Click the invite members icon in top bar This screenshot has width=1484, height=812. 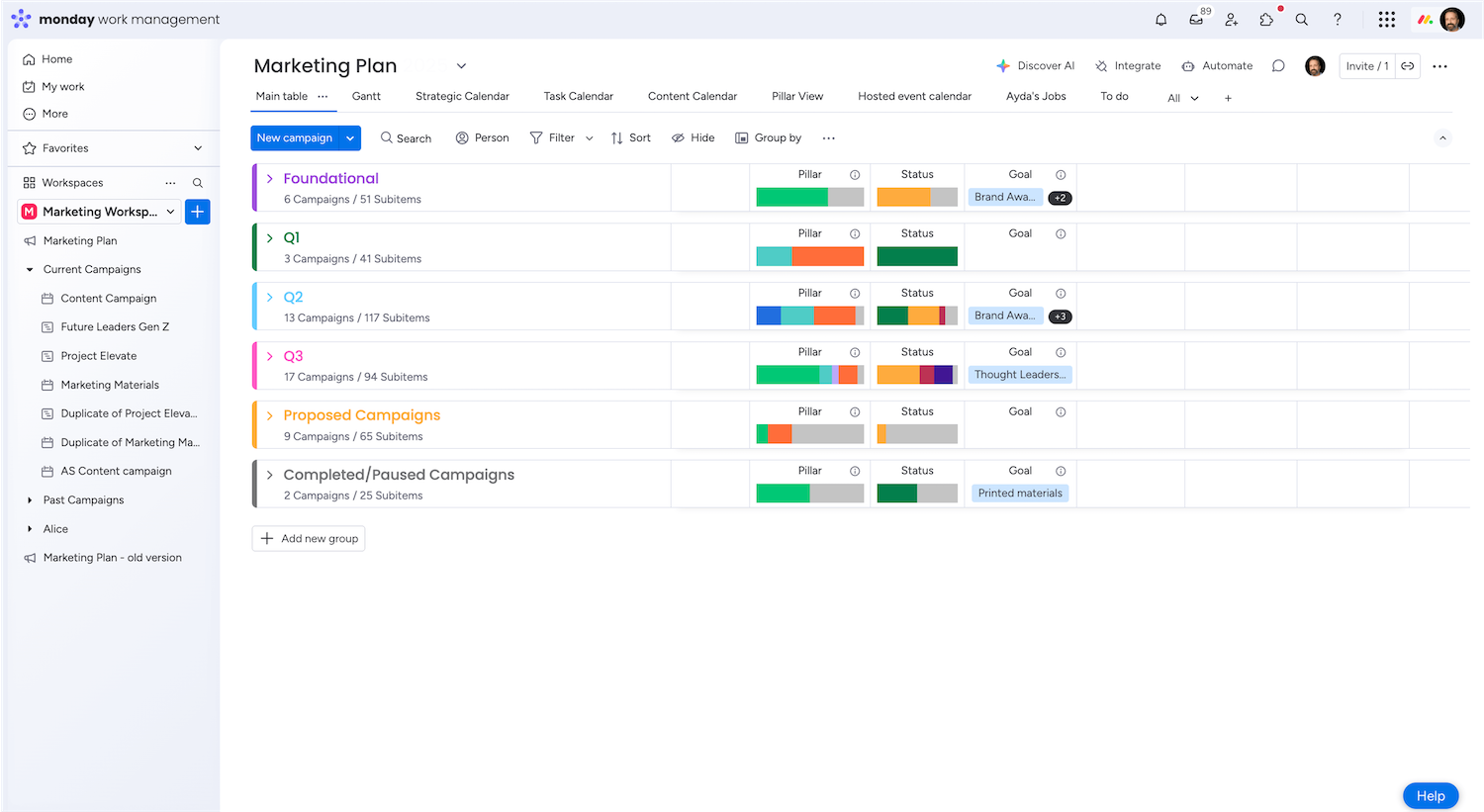1231,20
